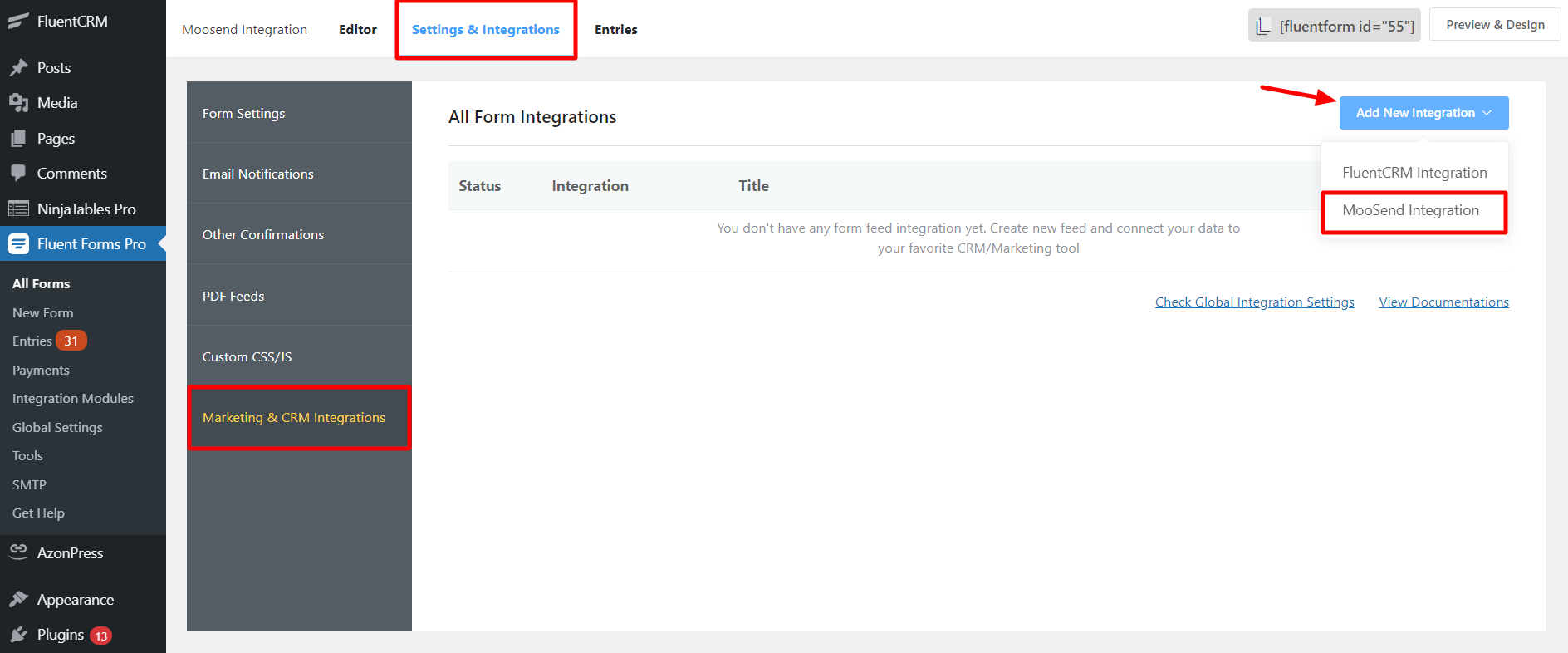Open Global Settings submenu item
This screenshot has width=1568, height=653.
(57, 427)
